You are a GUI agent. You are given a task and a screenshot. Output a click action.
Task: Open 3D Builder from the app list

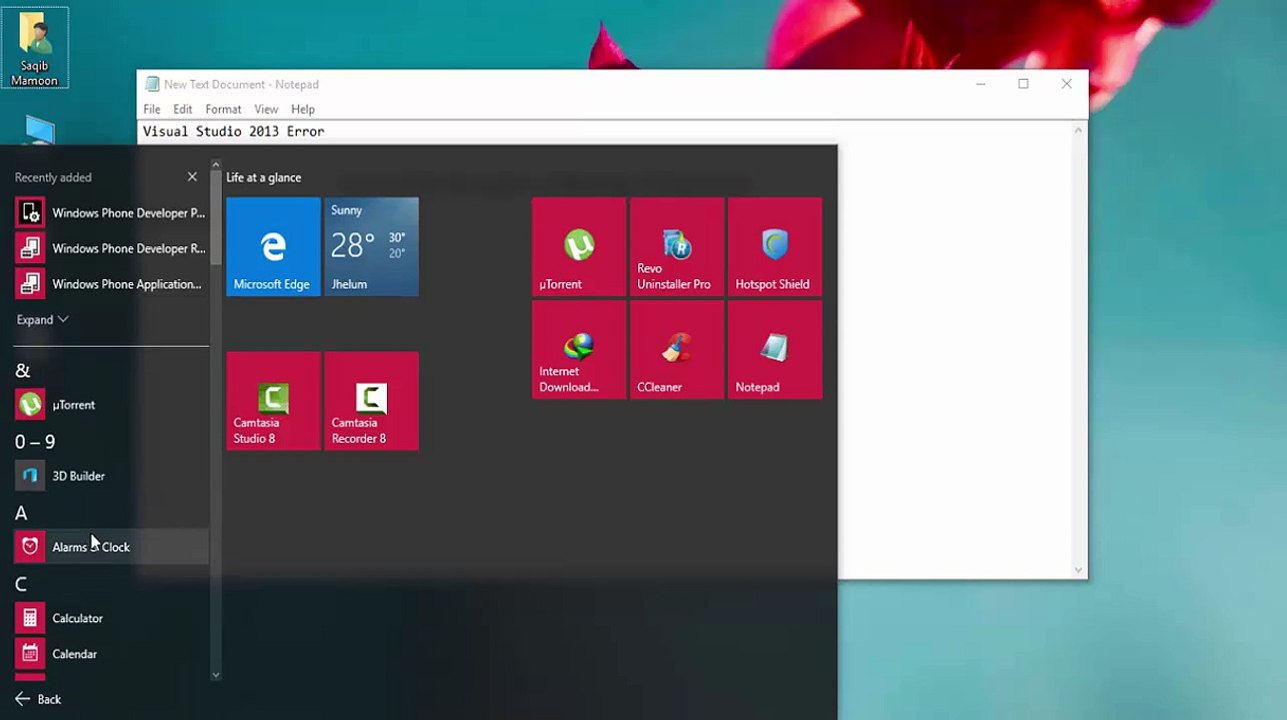point(111,476)
